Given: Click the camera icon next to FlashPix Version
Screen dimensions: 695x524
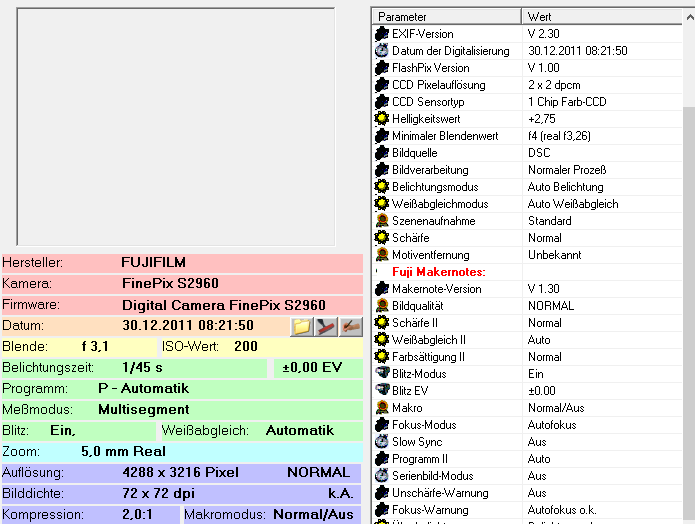Looking at the screenshot, I should pyautogui.click(x=382, y=68).
